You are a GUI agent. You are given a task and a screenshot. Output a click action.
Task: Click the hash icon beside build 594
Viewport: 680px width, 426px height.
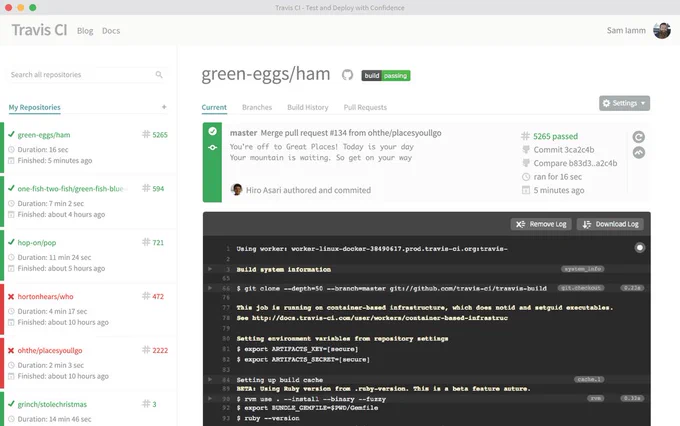coord(146,188)
